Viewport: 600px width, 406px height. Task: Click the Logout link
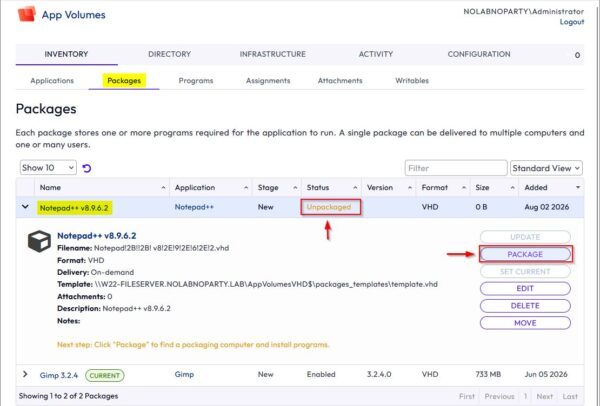click(x=572, y=22)
